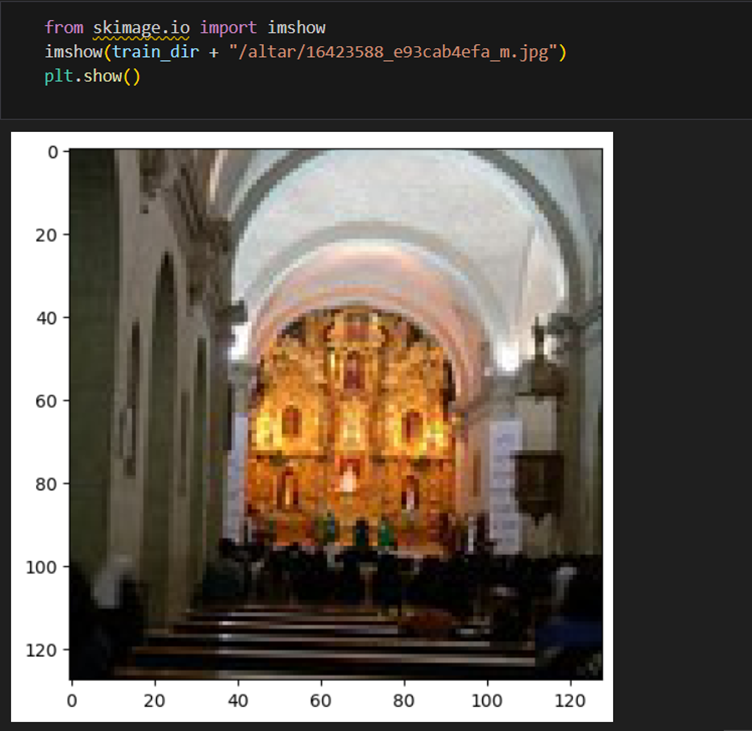Screen dimensions: 752x731
Task: Click the y-axis tick label 120
Action: [x=41, y=650]
